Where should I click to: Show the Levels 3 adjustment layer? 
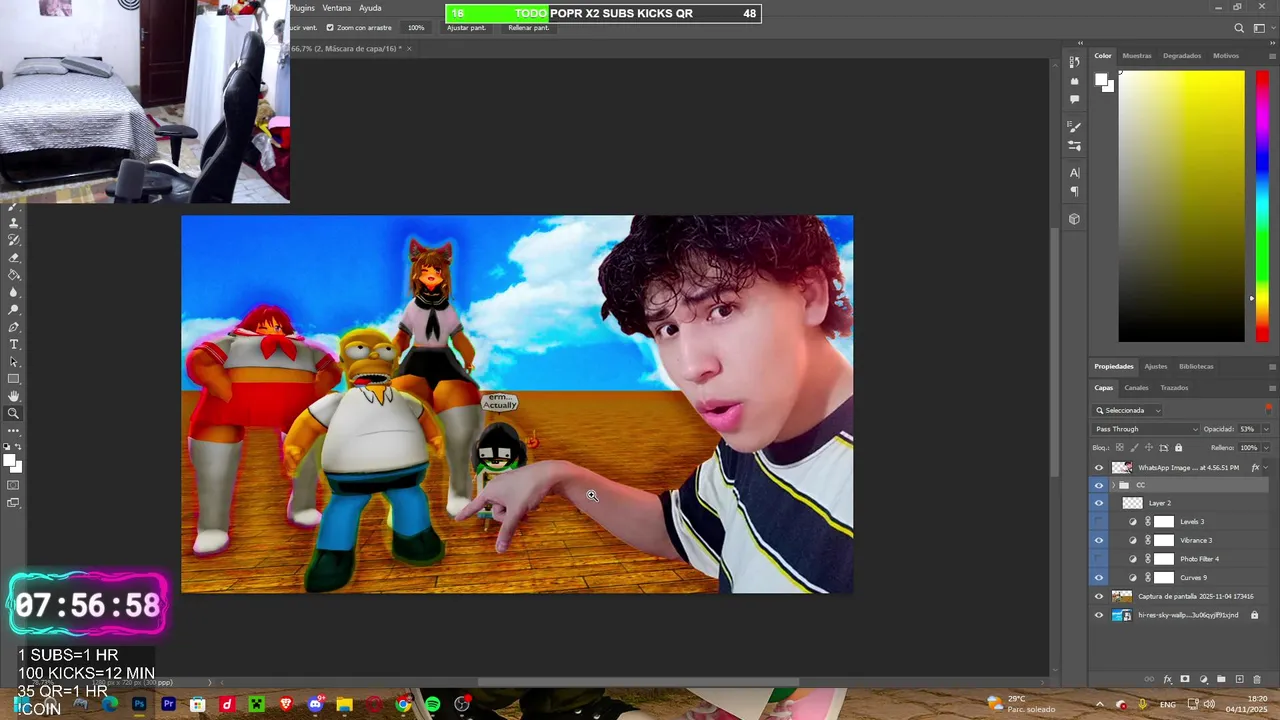1099,521
